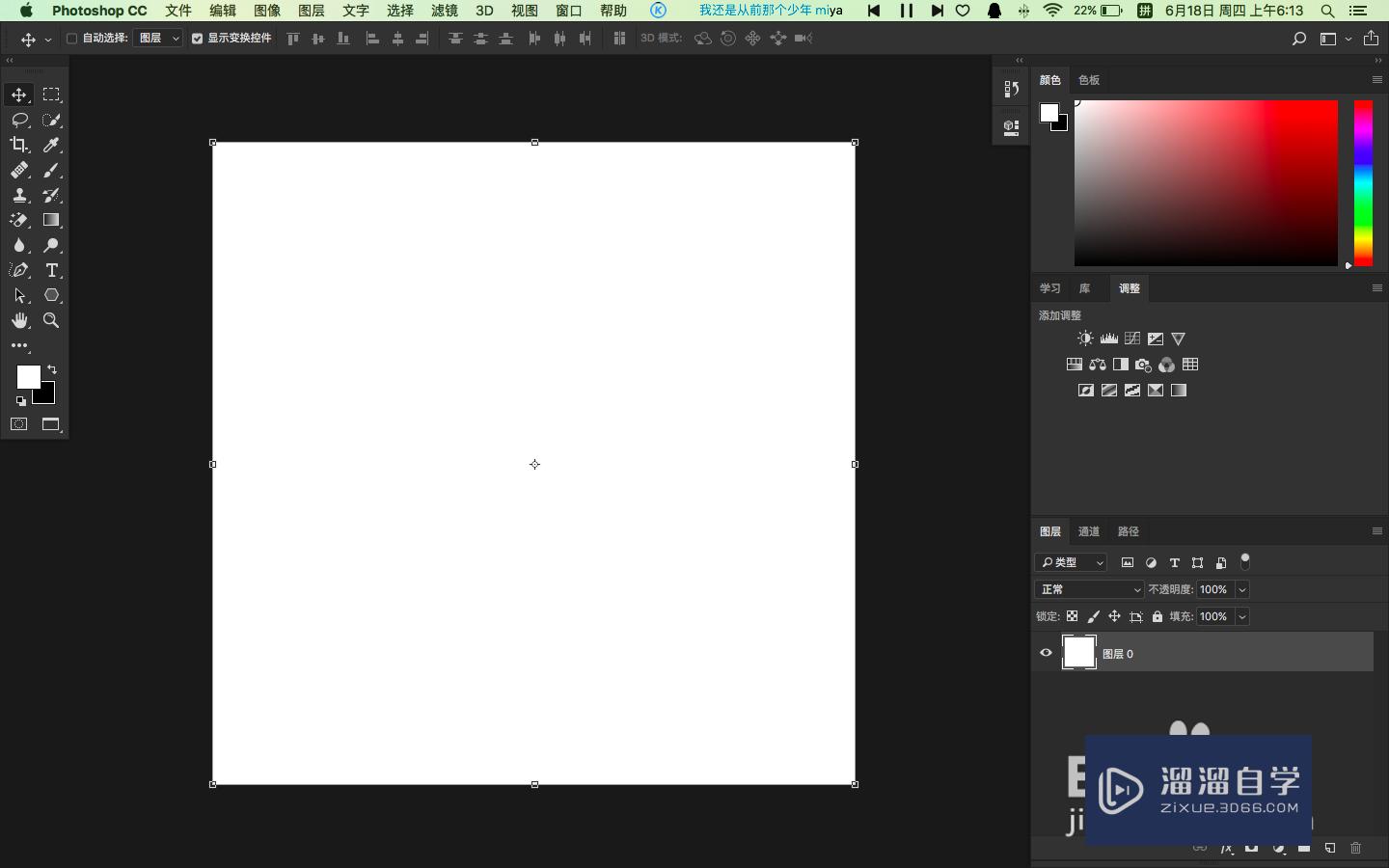Toggle the layer filter on/off switch
Viewport: 1389px width, 868px height.
pos(1245,561)
